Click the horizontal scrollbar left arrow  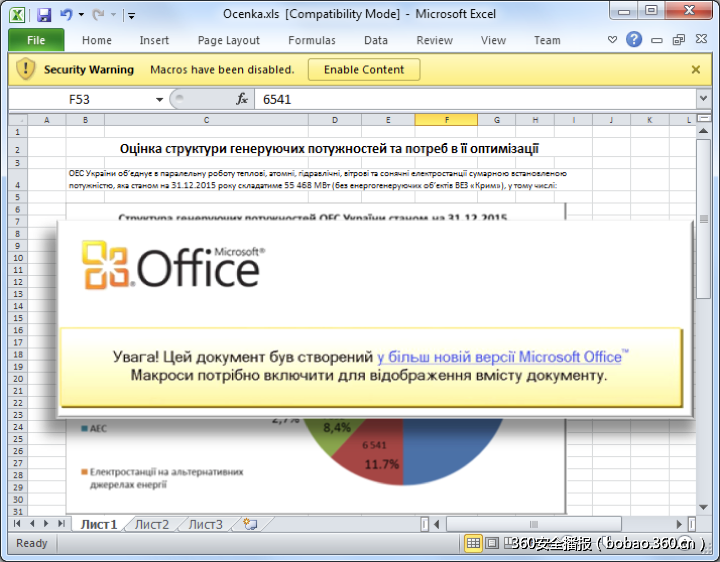(437, 524)
